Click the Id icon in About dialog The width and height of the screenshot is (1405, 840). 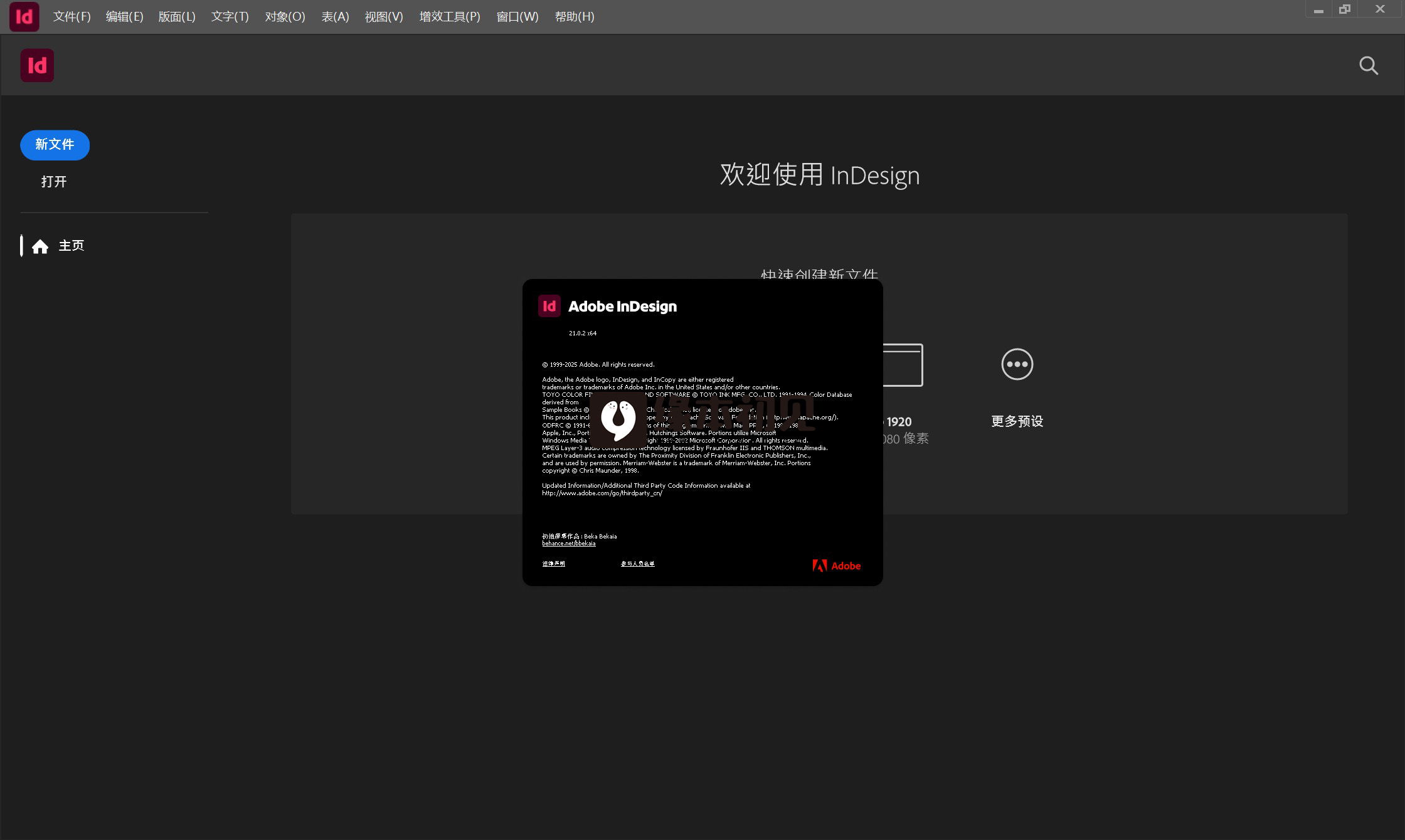click(x=549, y=306)
